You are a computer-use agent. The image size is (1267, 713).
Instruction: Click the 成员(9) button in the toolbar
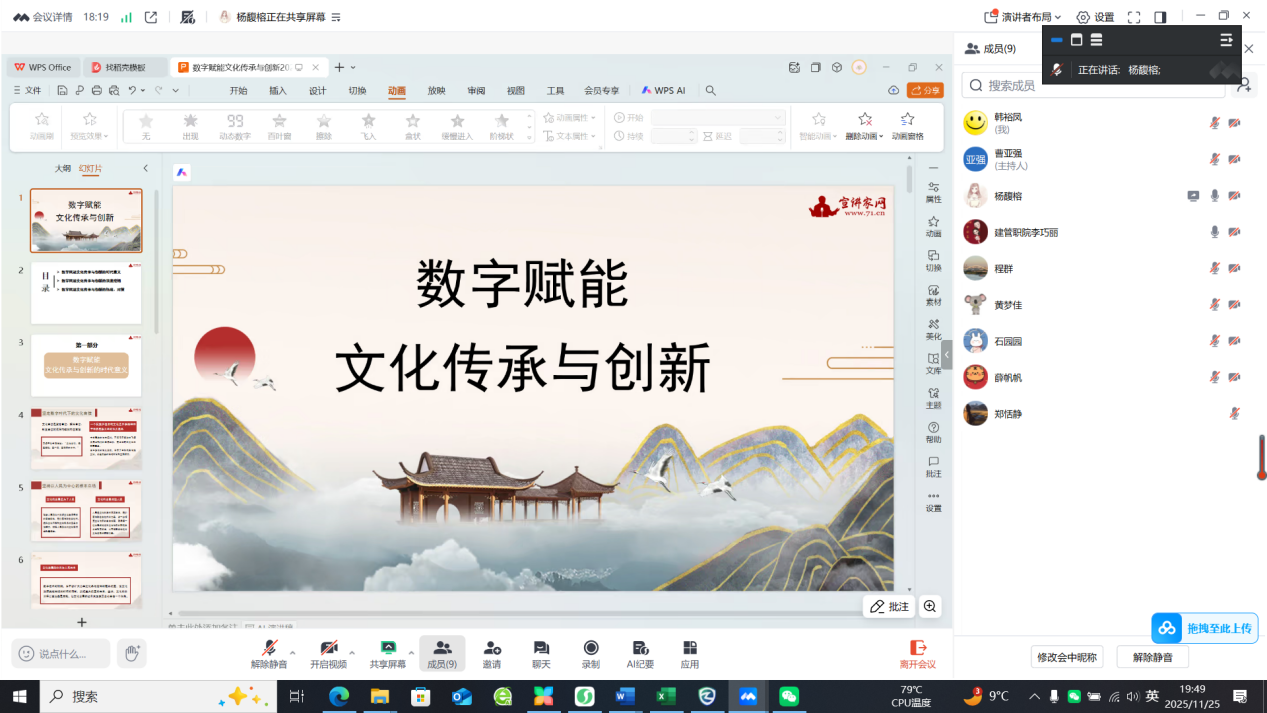tap(442, 653)
